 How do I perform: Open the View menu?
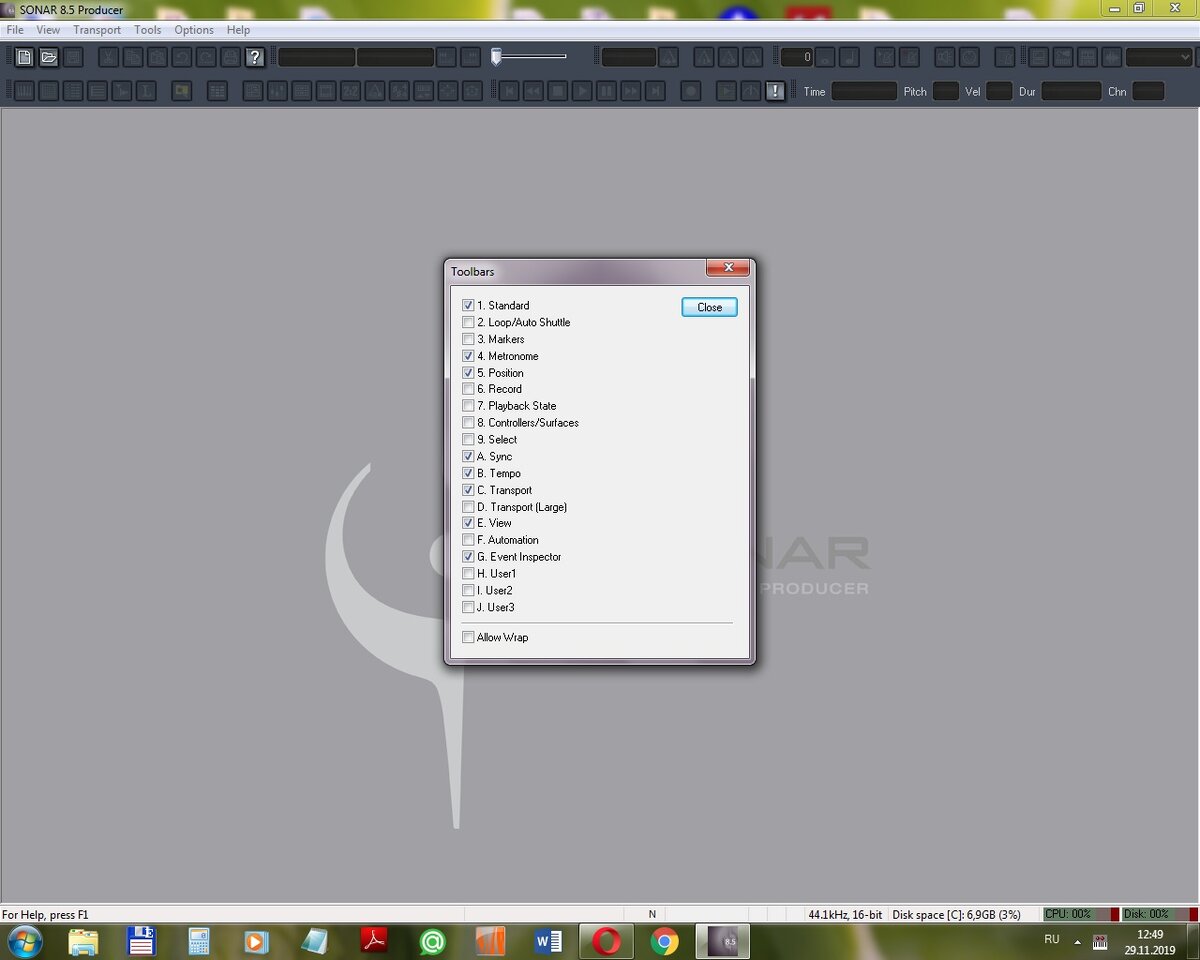click(48, 30)
